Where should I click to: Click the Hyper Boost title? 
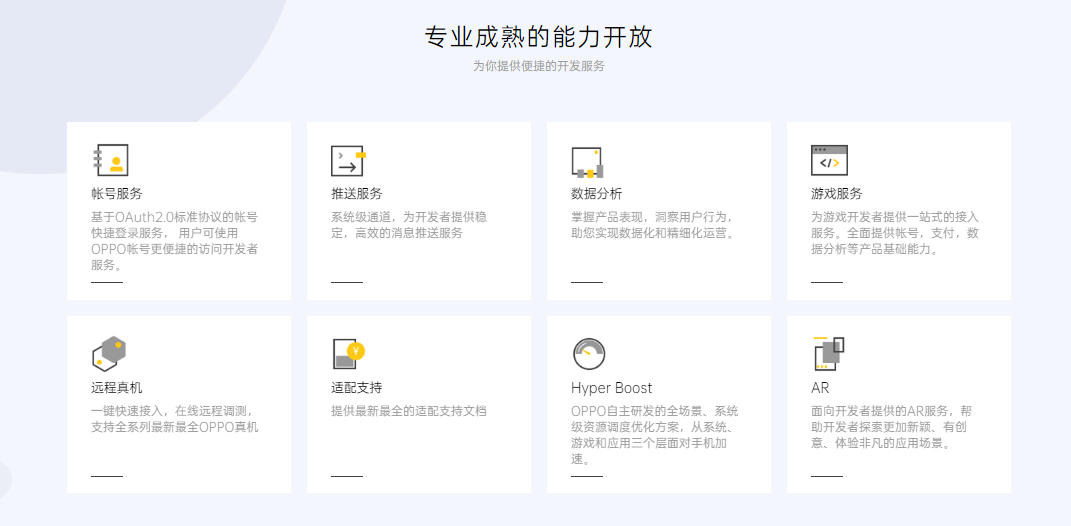click(612, 388)
